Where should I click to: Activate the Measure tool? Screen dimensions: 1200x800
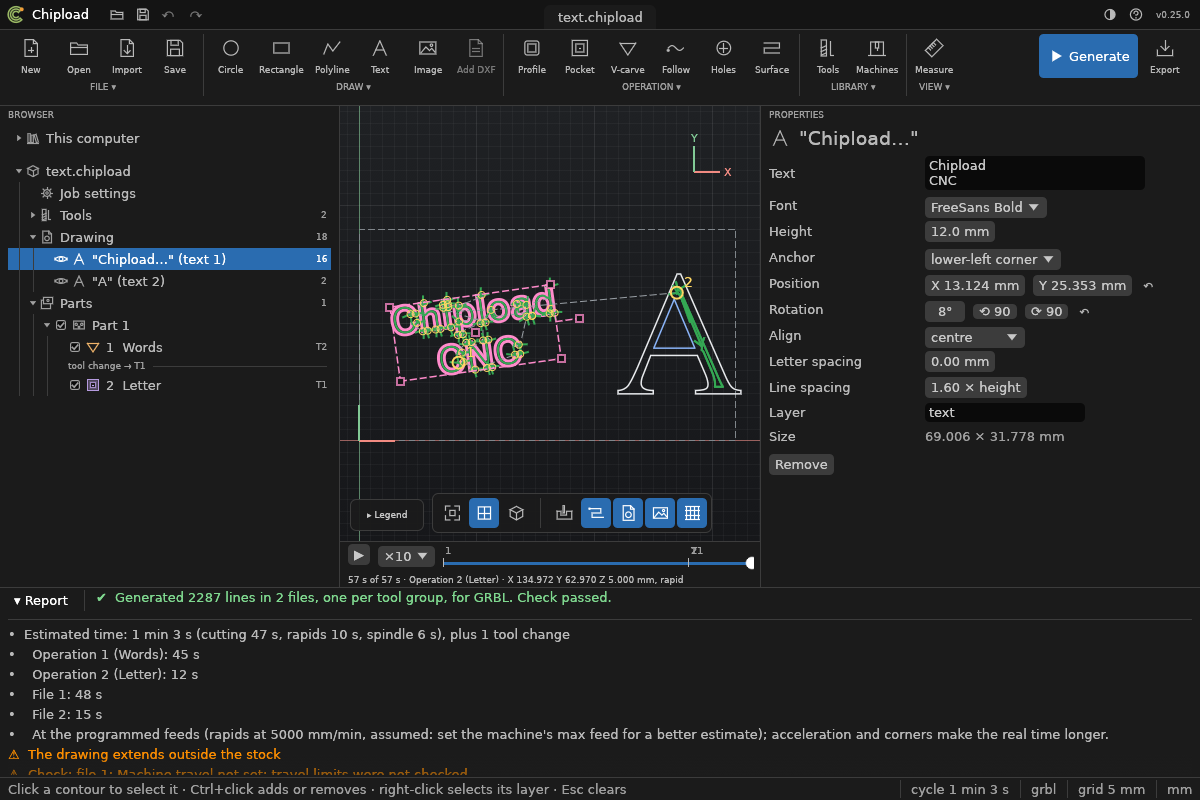point(934,56)
